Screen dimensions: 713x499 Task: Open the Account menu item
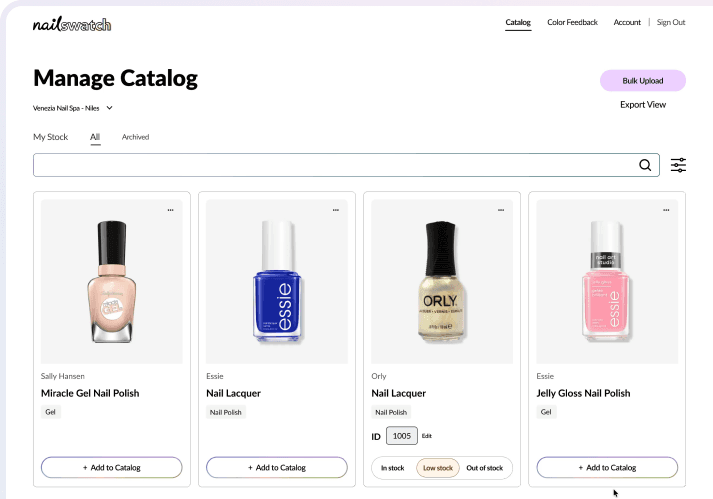coord(627,22)
